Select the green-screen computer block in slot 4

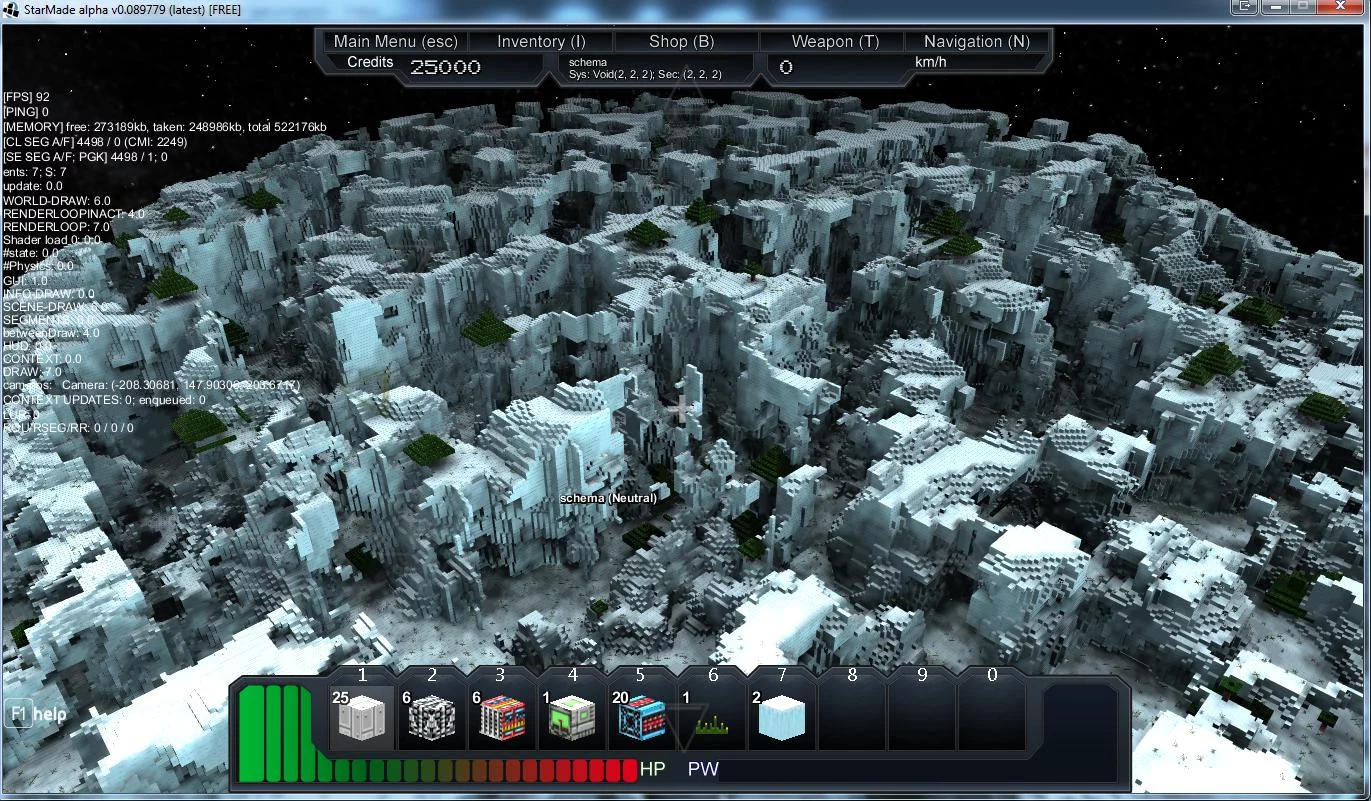(573, 717)
